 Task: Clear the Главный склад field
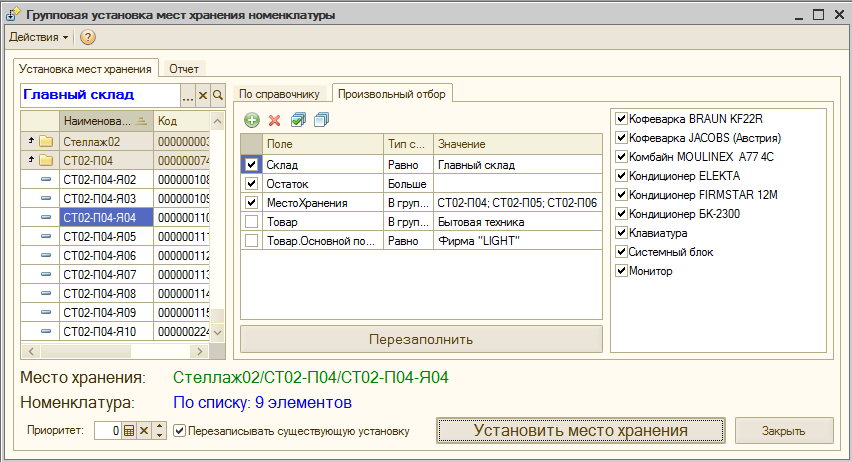pos(203,96)
